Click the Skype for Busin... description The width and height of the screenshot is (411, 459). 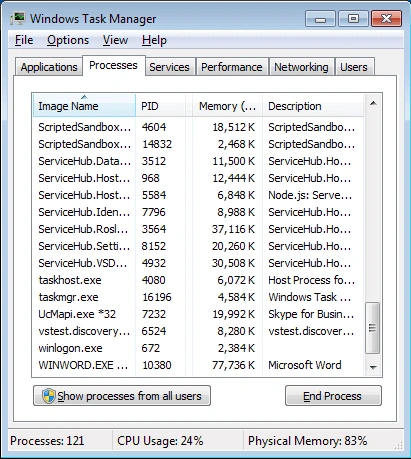[x=311, y=314]
